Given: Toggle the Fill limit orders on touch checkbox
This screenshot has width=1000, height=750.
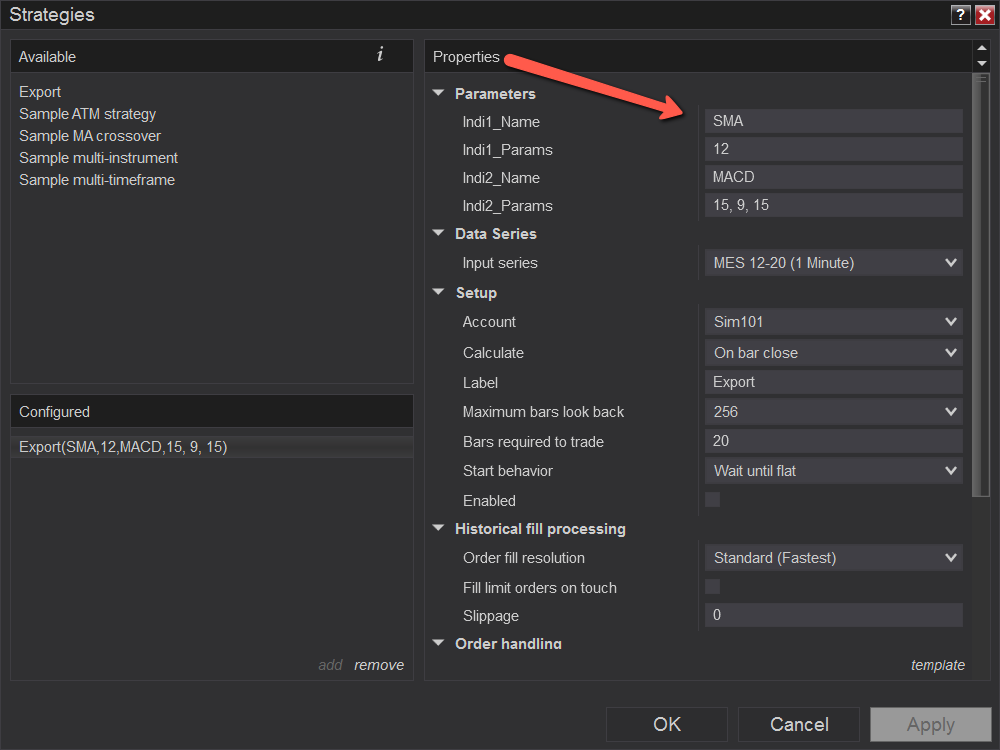Looking at the screenshot, I should point(712,587).
